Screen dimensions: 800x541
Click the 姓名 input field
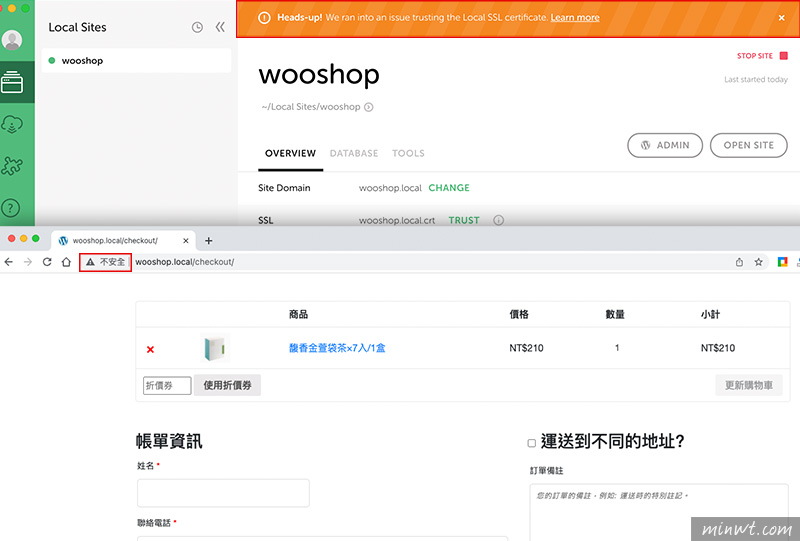pyautogui.click(x=223, y=493)
